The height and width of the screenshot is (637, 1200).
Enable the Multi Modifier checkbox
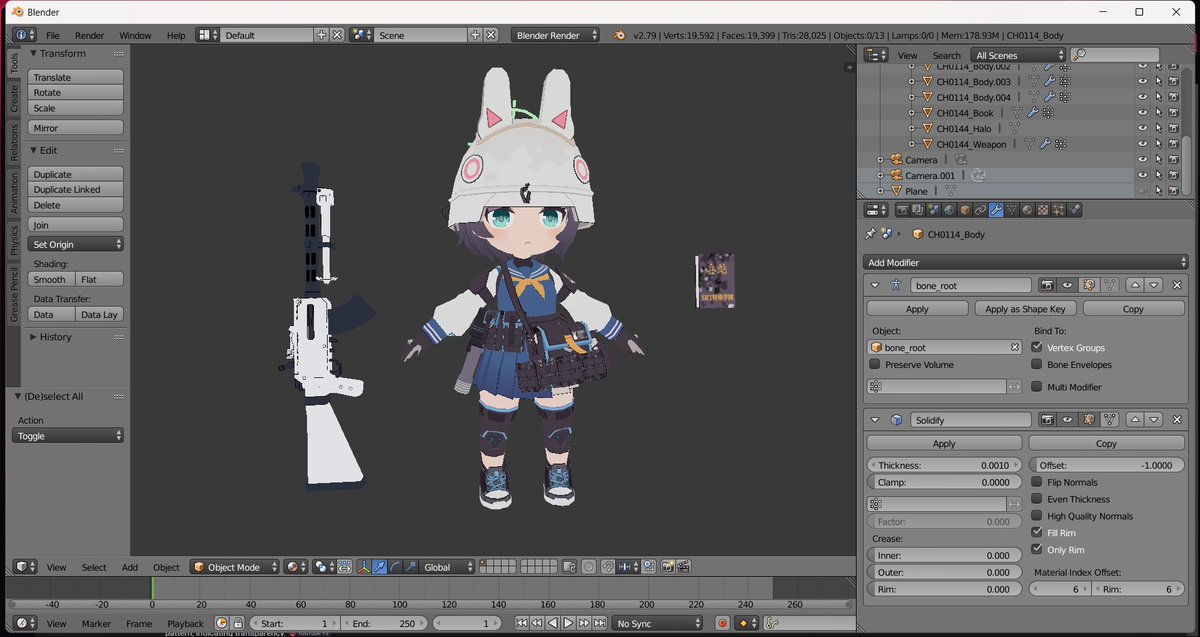point(1037,386)
